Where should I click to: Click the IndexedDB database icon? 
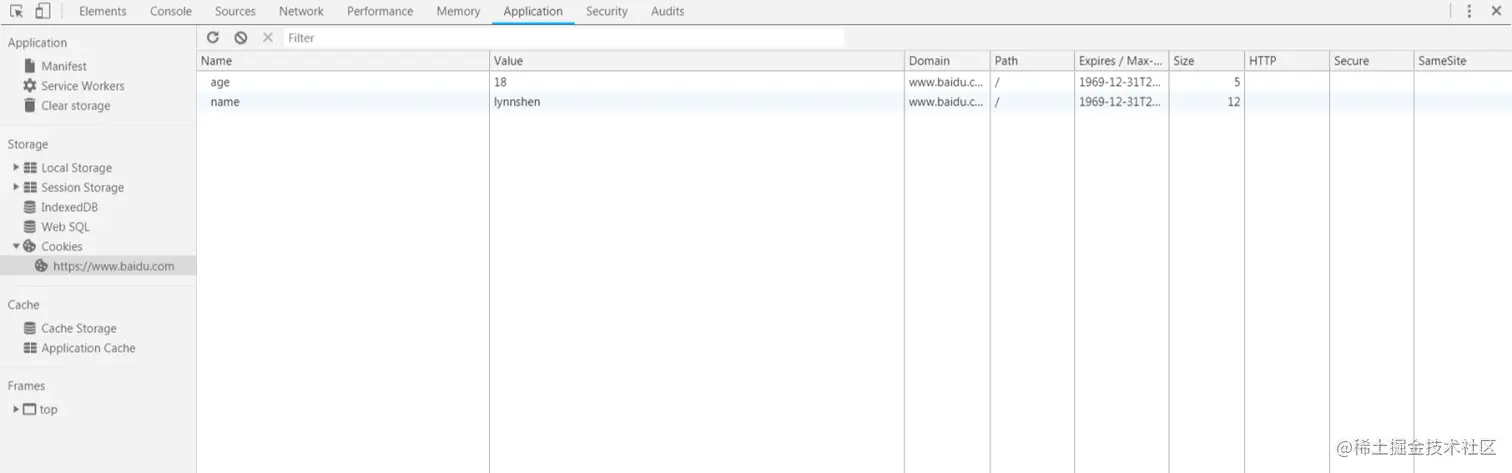[30, 207]
